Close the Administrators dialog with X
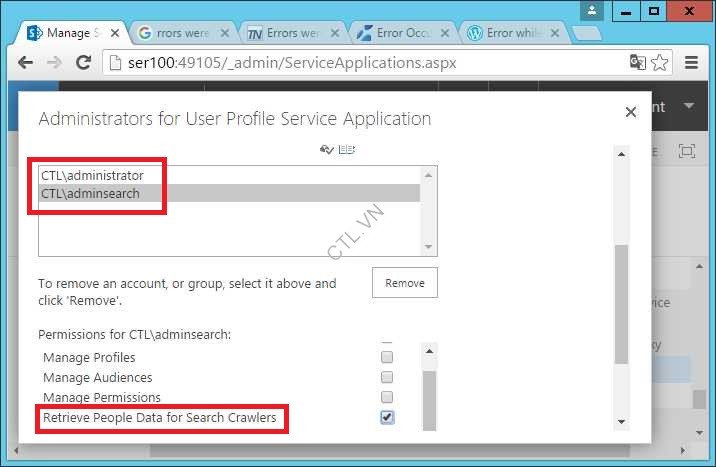Screen dimensions: 716x467 coord(630,112)
